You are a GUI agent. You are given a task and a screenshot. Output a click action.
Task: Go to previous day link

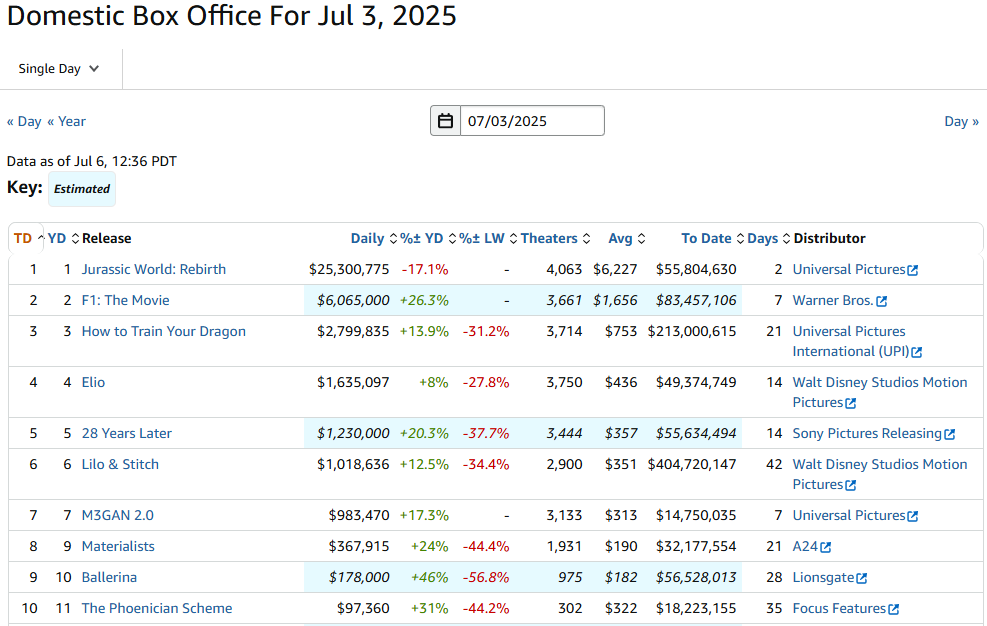pos(24,122)
